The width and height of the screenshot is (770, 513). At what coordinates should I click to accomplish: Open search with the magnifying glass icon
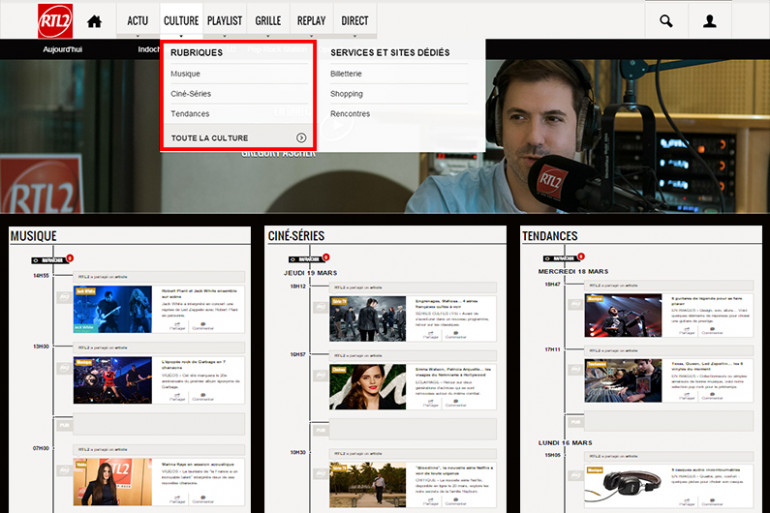point(666,21)
